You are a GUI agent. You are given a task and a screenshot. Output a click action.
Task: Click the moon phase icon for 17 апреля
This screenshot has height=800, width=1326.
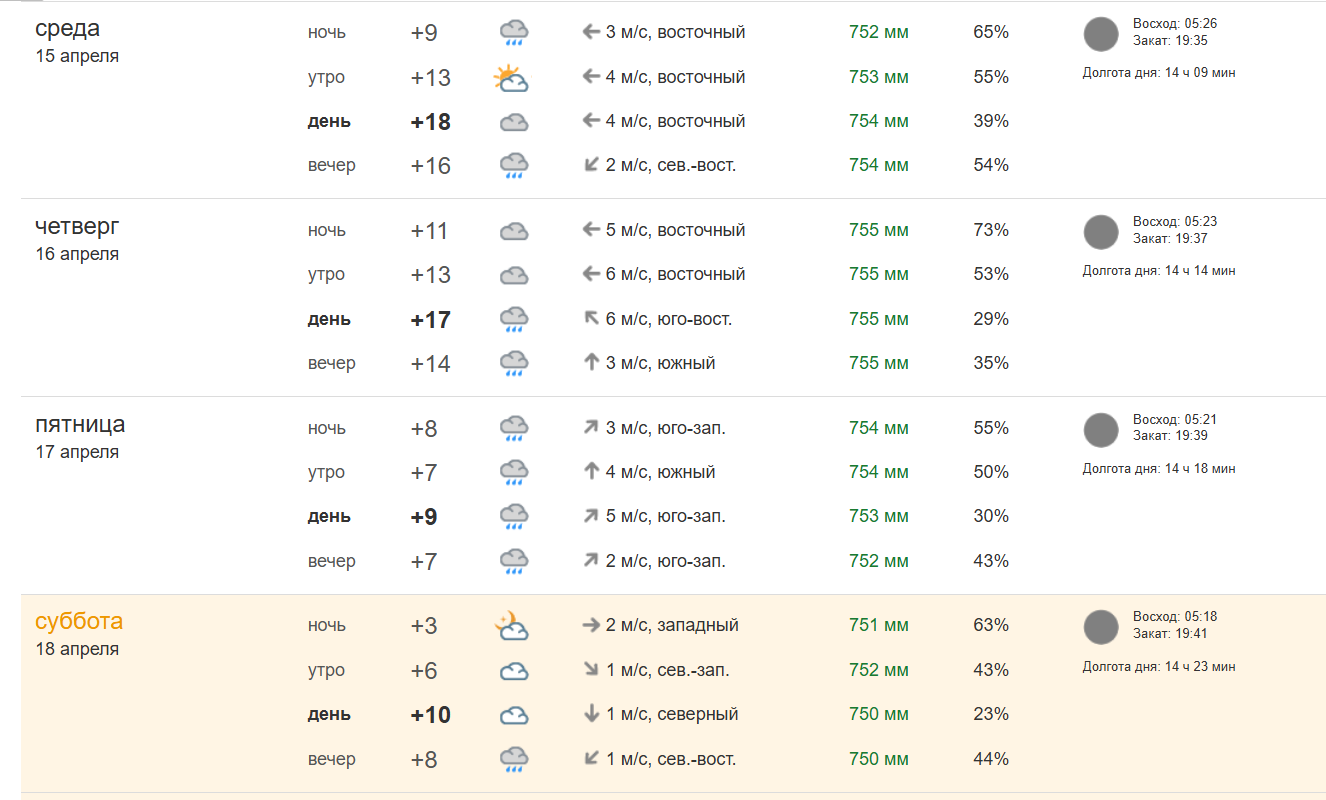click(x=1101, y=430)
